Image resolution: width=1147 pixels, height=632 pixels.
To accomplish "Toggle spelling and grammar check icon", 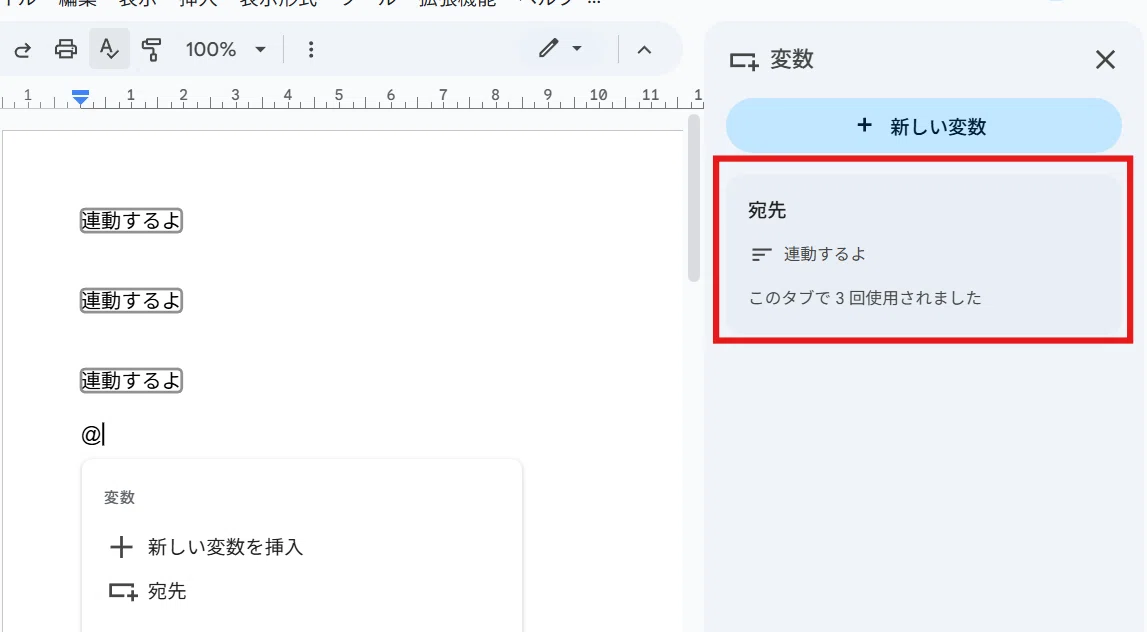I will tap(109, 49).
